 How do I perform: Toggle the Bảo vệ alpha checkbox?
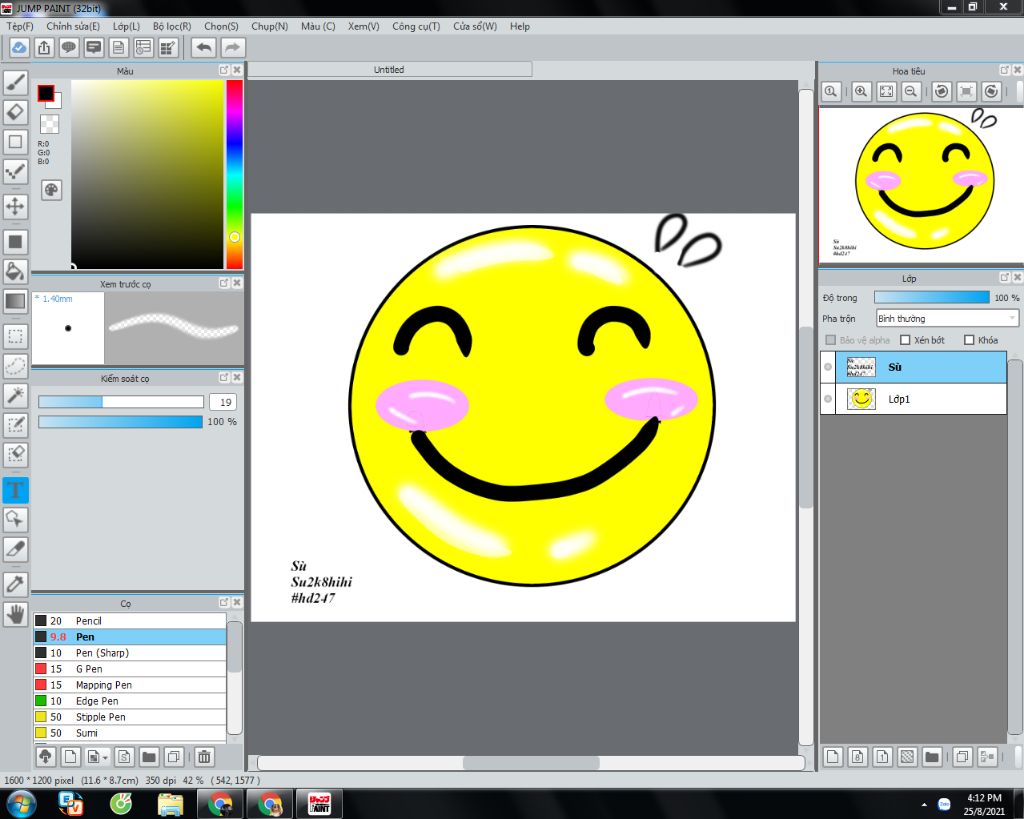(x=831, y=340)
